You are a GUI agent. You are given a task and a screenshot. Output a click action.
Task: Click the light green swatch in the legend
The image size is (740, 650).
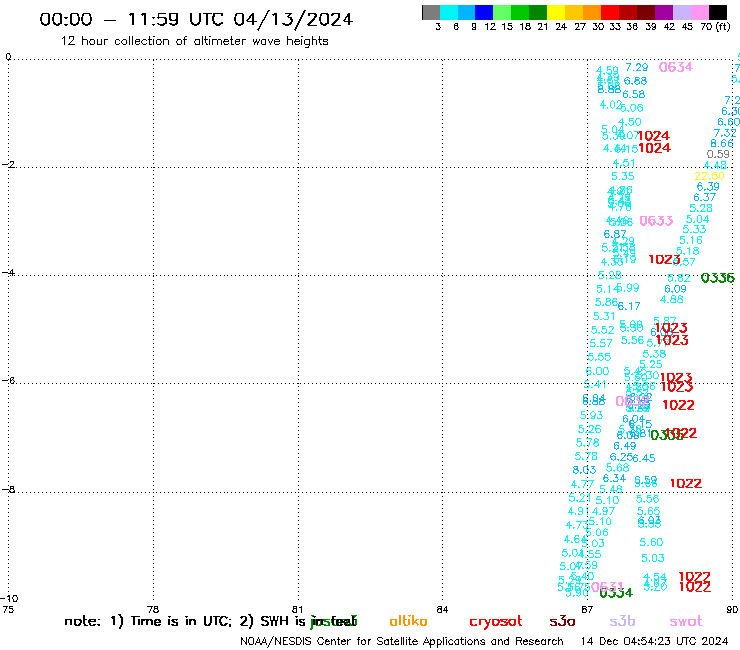tap(502, 12)
